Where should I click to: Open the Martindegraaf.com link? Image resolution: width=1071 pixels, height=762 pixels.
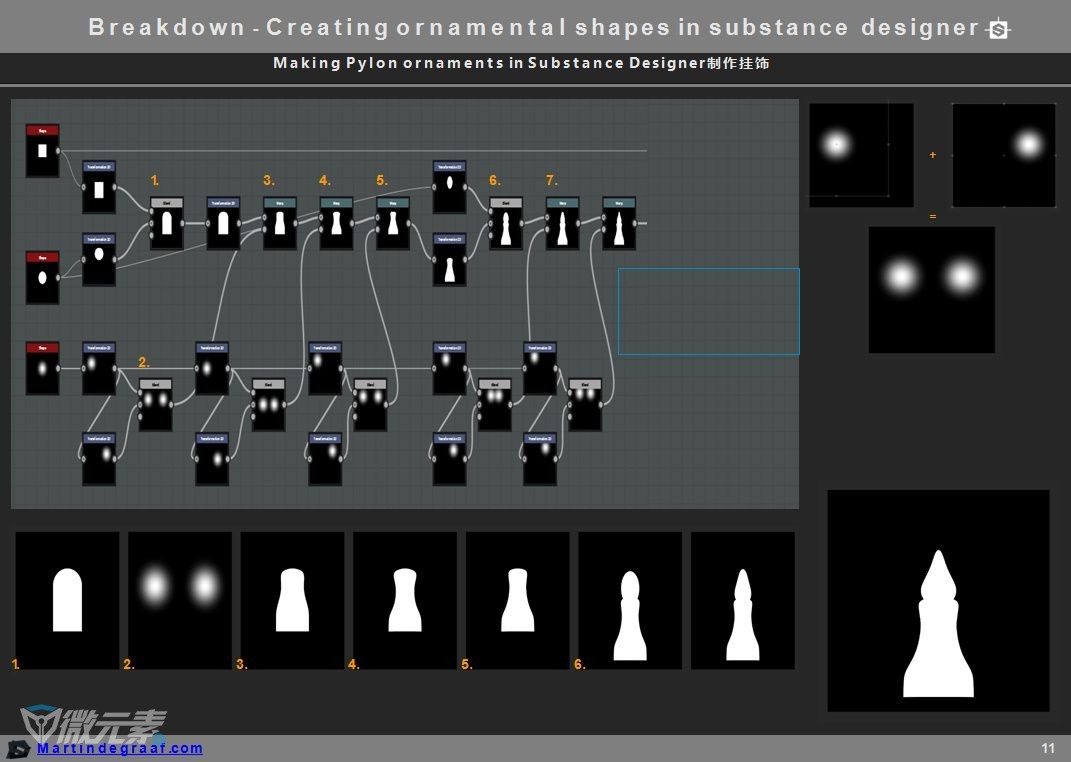point(120,748)
